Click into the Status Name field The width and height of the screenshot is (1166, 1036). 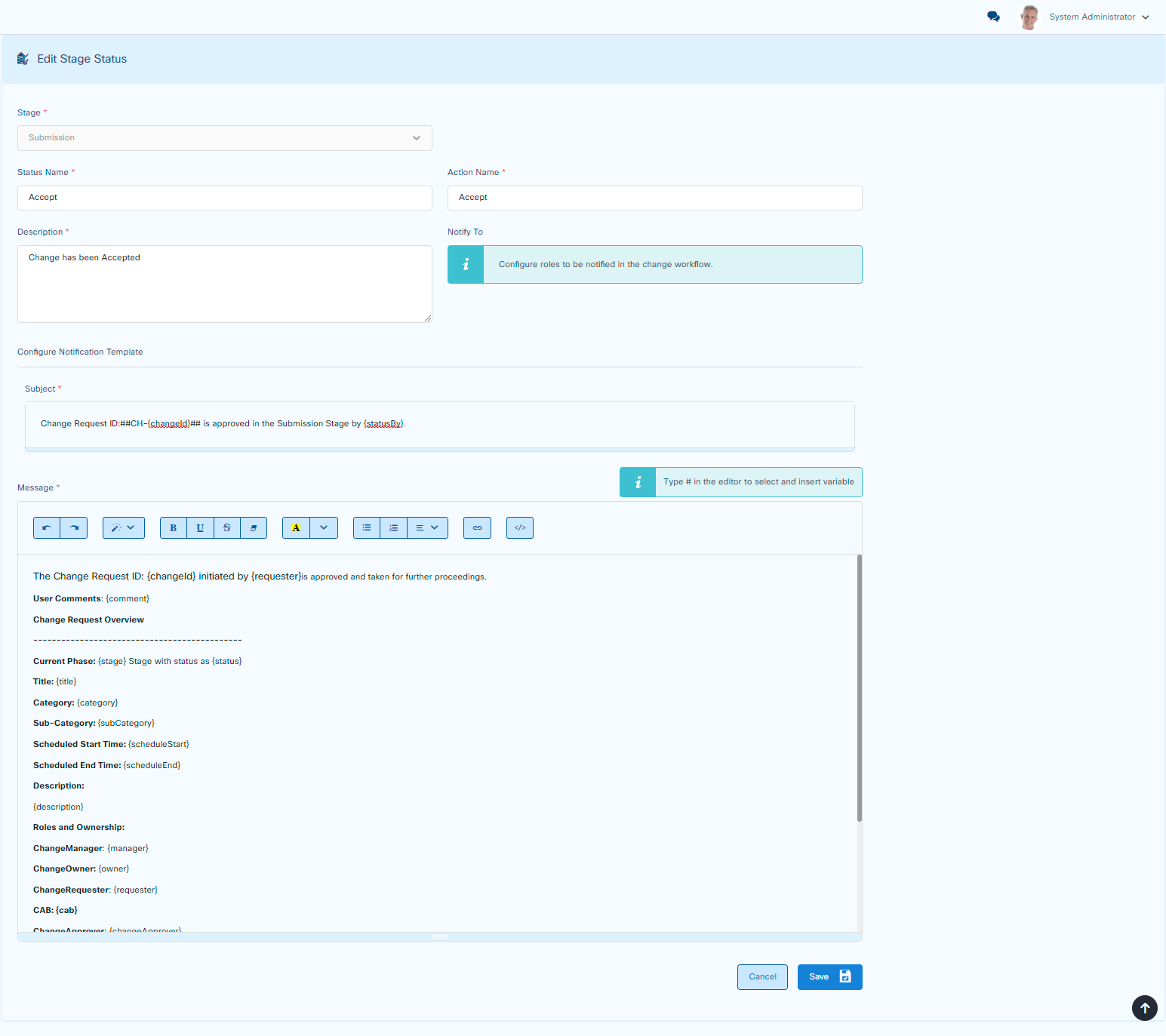point(225,198)
